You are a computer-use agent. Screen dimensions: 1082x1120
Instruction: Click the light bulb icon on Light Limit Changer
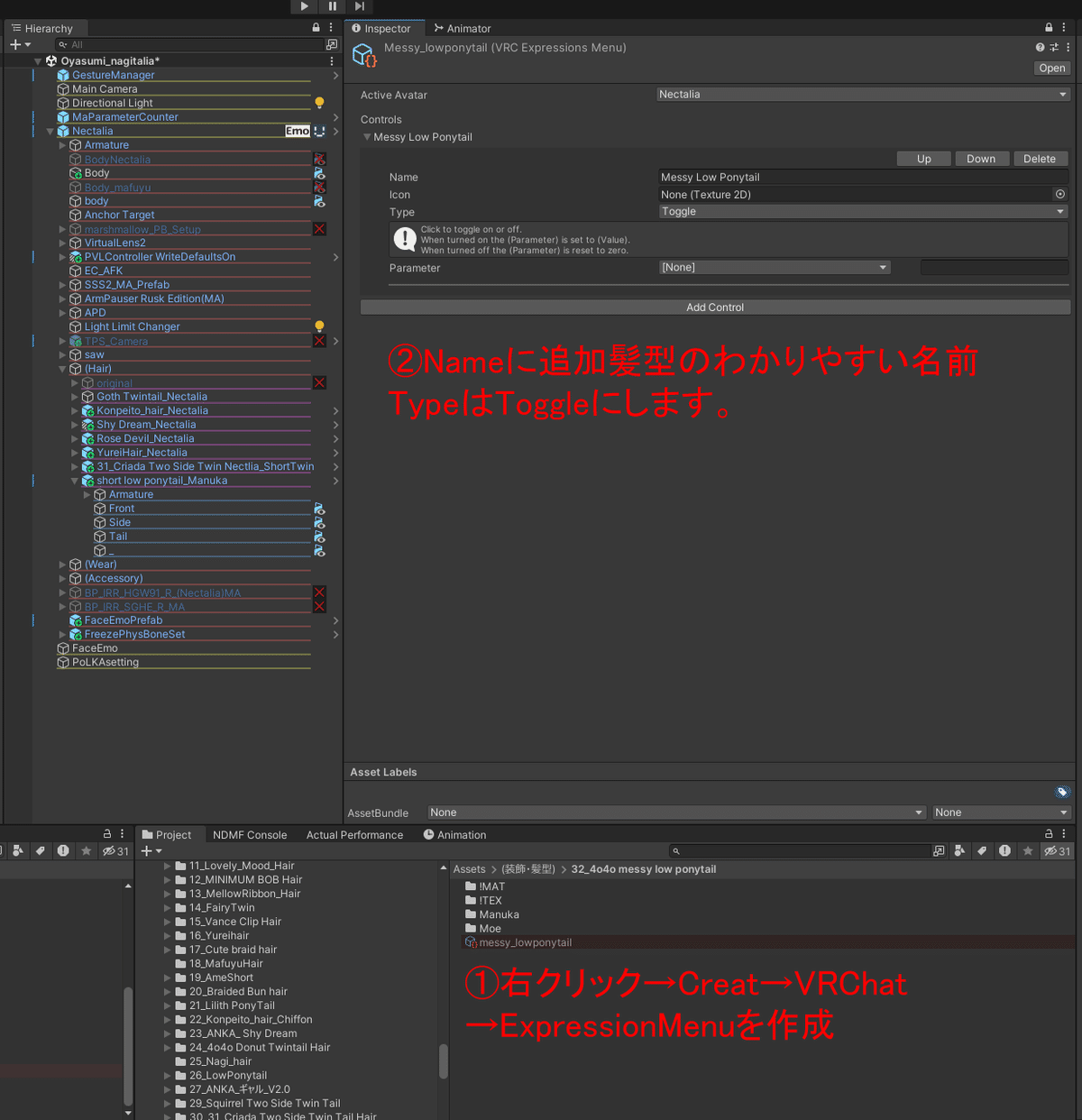pyautogui.click(x=319, y=326)
